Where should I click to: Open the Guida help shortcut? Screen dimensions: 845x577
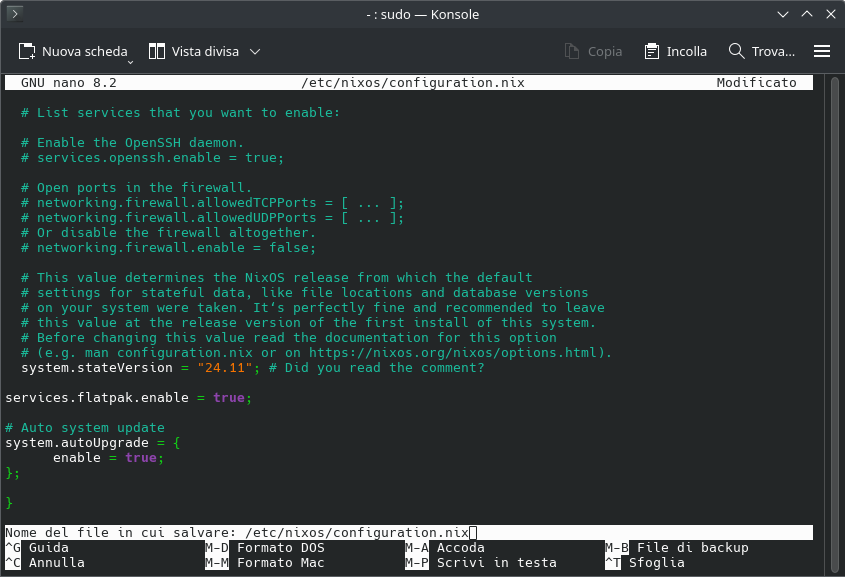48,548
